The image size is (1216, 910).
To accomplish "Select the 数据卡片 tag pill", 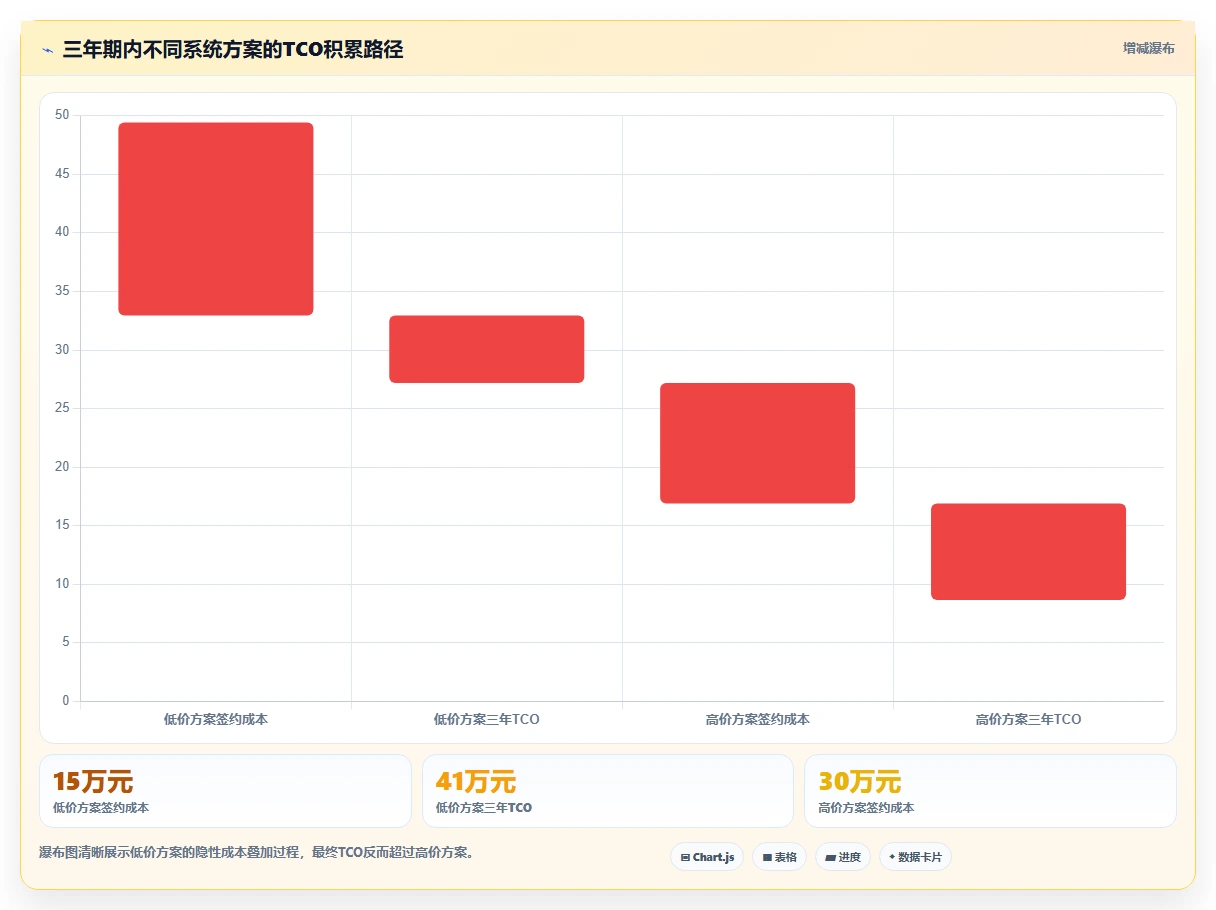I will click(915, 857).
